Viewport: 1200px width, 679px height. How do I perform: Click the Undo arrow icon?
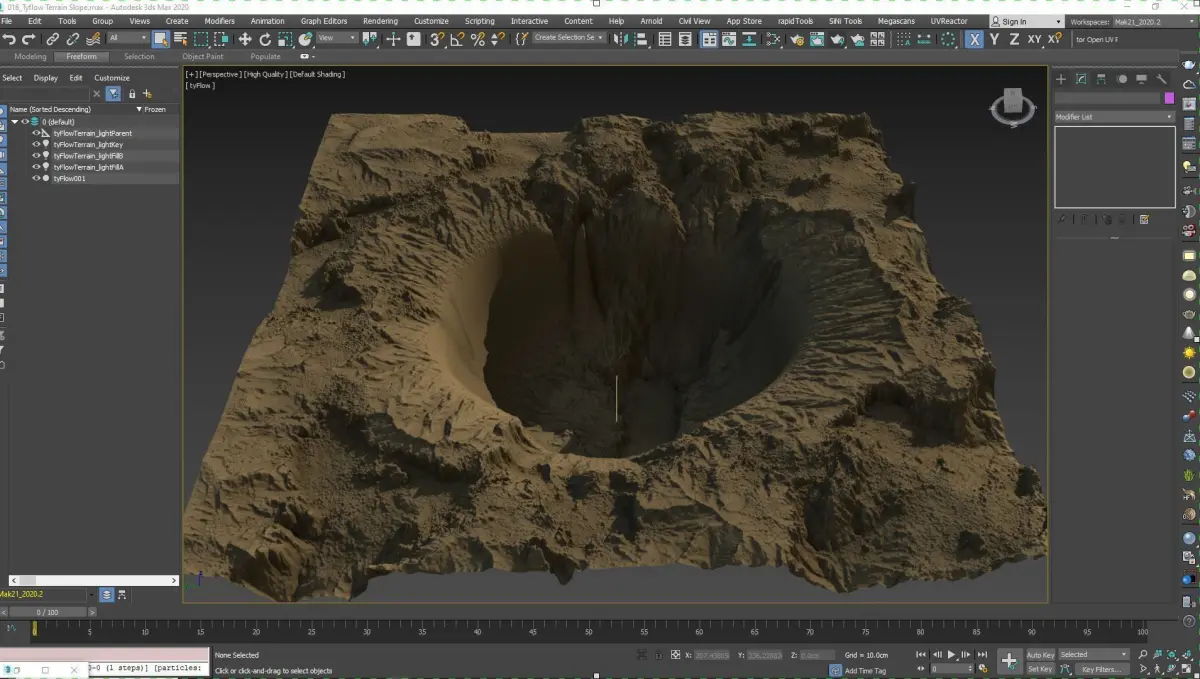(9, 39)
